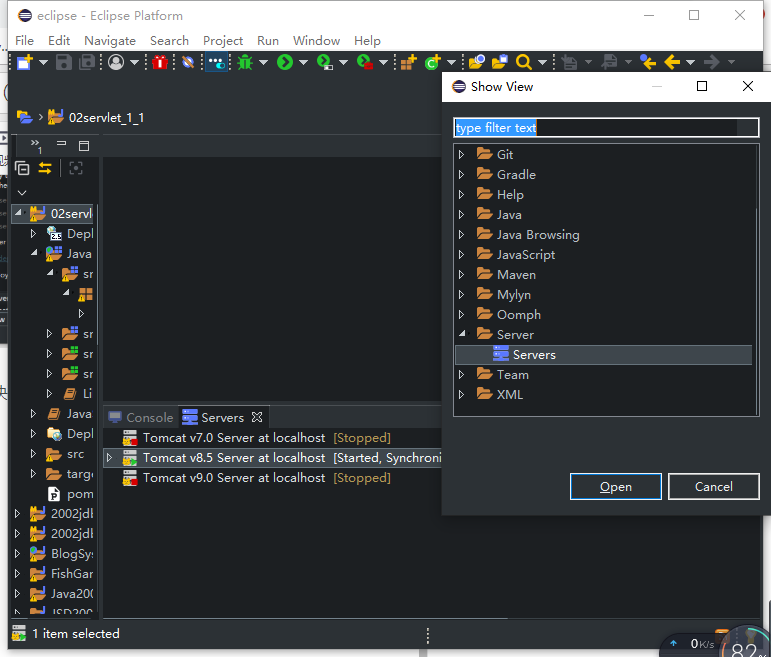Open the Window menu
Screen dimensions: 771x657
pos(316,40)
